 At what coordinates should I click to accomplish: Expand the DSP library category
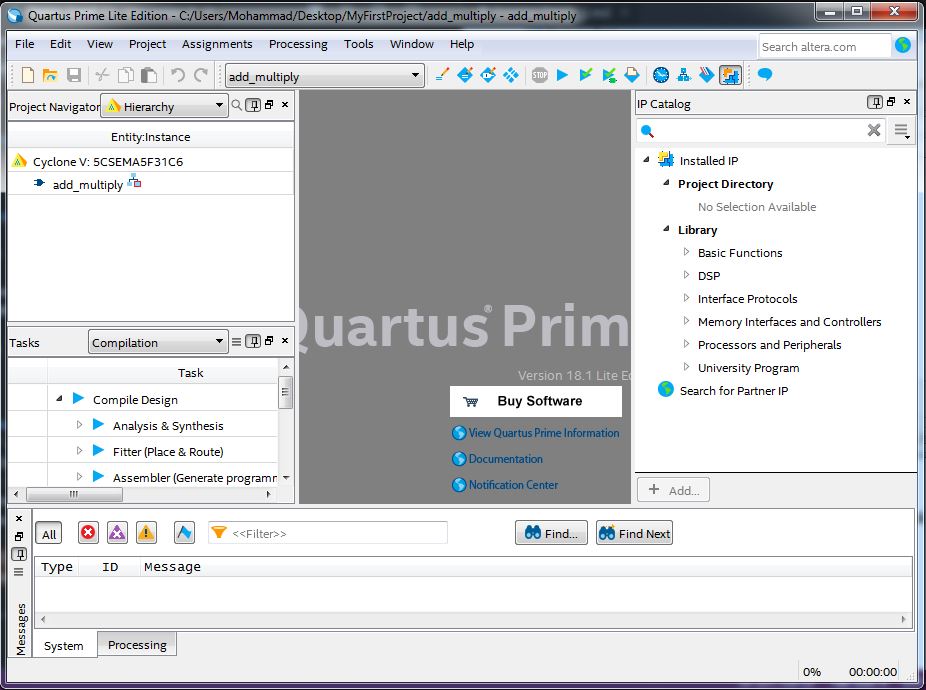click(686, 275)
